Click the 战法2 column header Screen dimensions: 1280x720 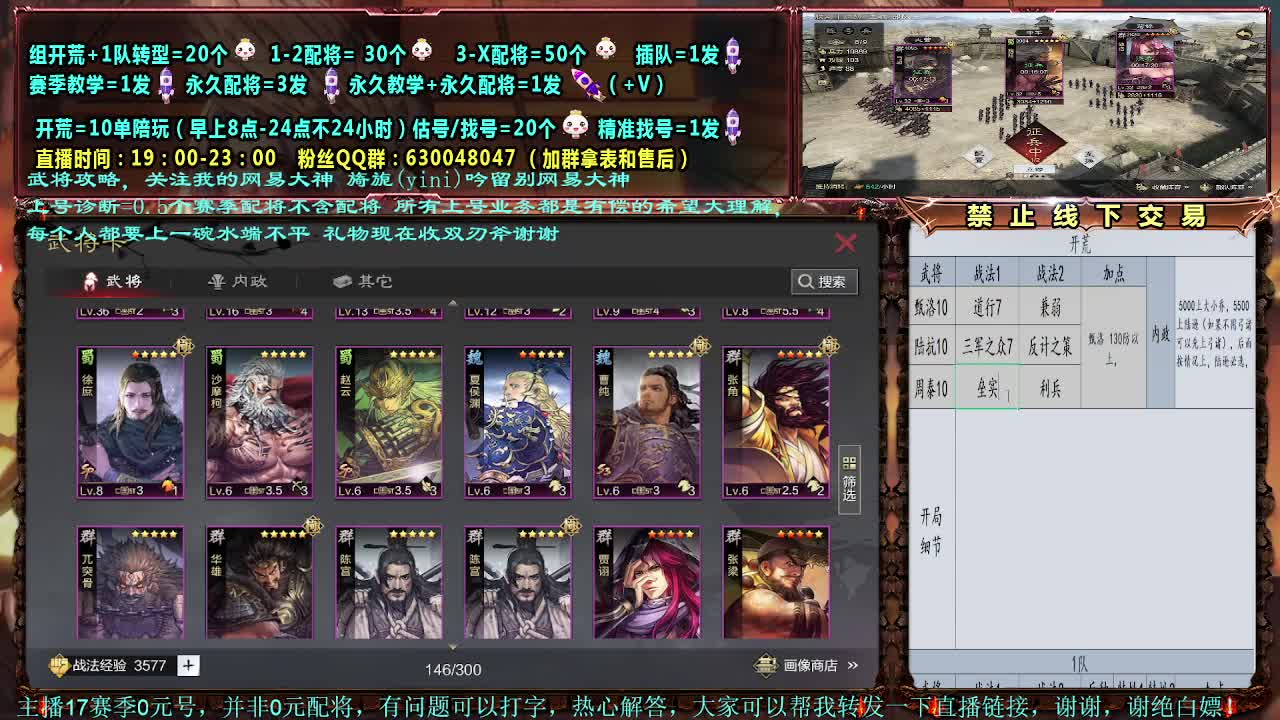(x=1050, y=272)
